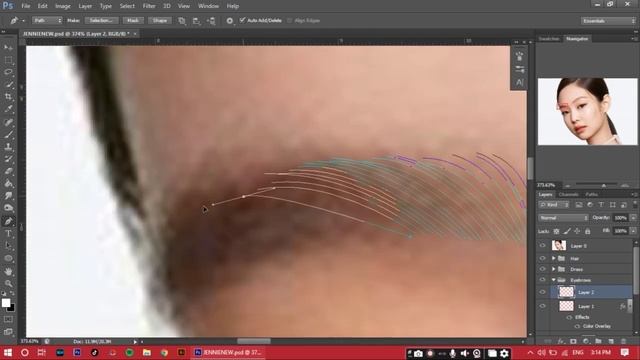Viewport: 640px width, 360px height.
Task: Open the File menu
Action: click(26, 6)
